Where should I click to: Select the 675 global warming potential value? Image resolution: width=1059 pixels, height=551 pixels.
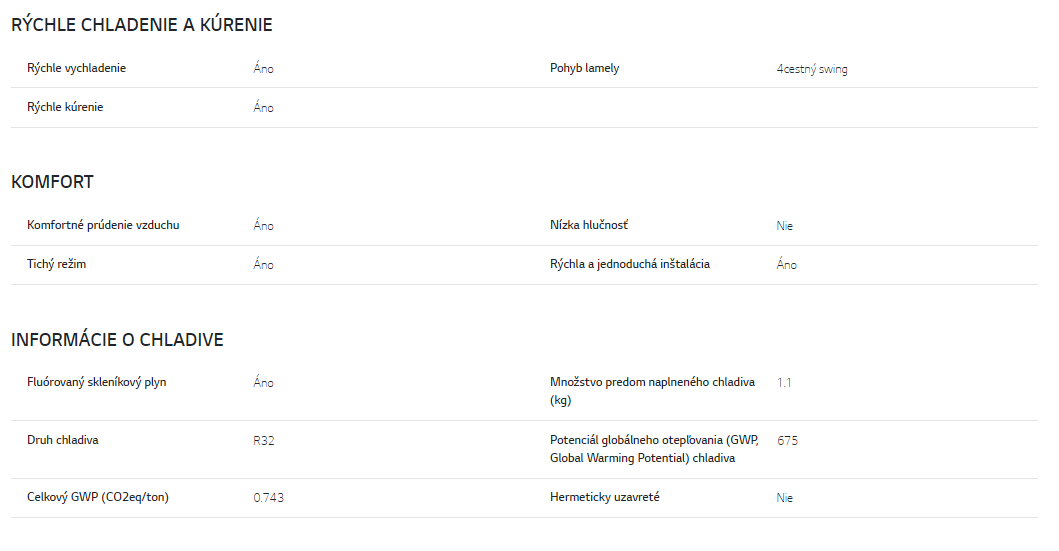[787, 441]
